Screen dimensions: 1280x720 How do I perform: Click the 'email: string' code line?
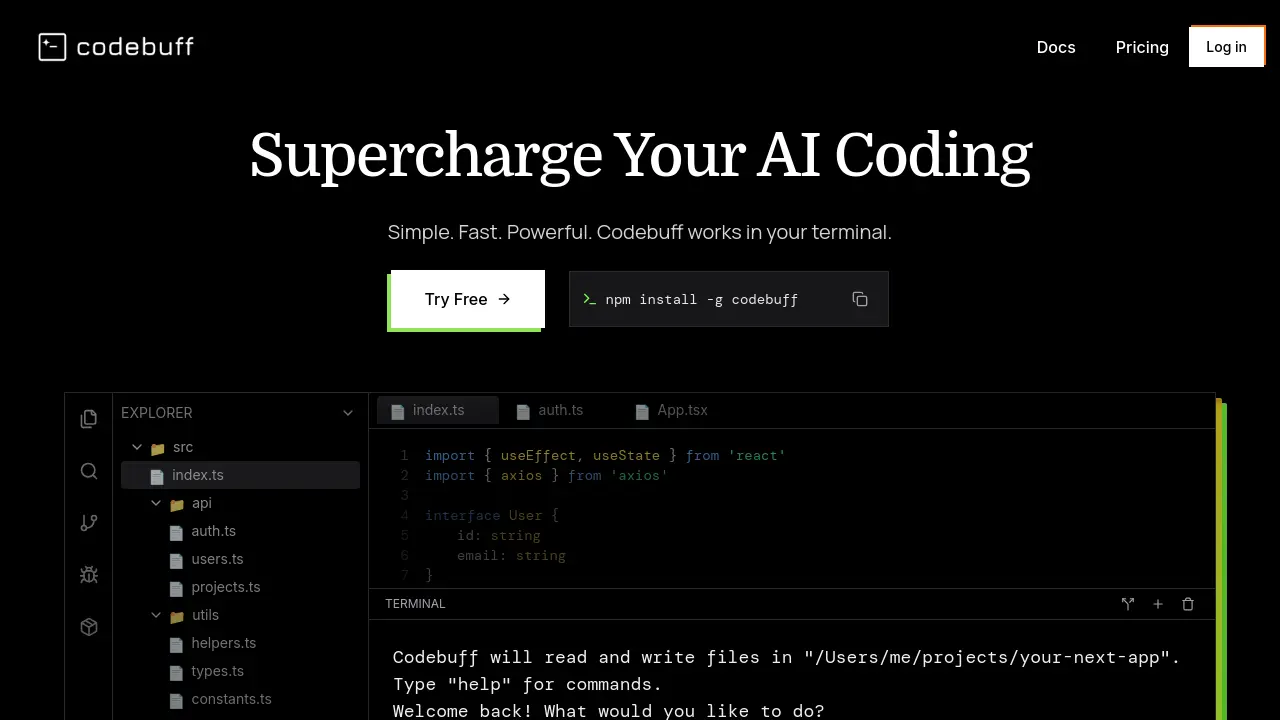(x=511, y=555)
